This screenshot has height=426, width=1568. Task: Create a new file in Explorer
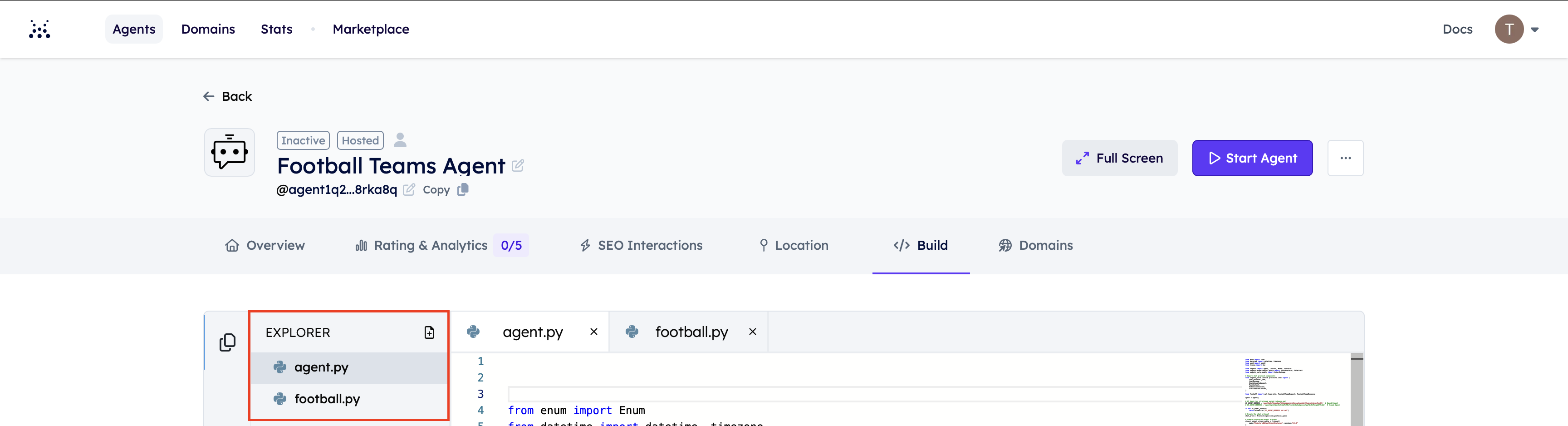[x=429, y=332]
